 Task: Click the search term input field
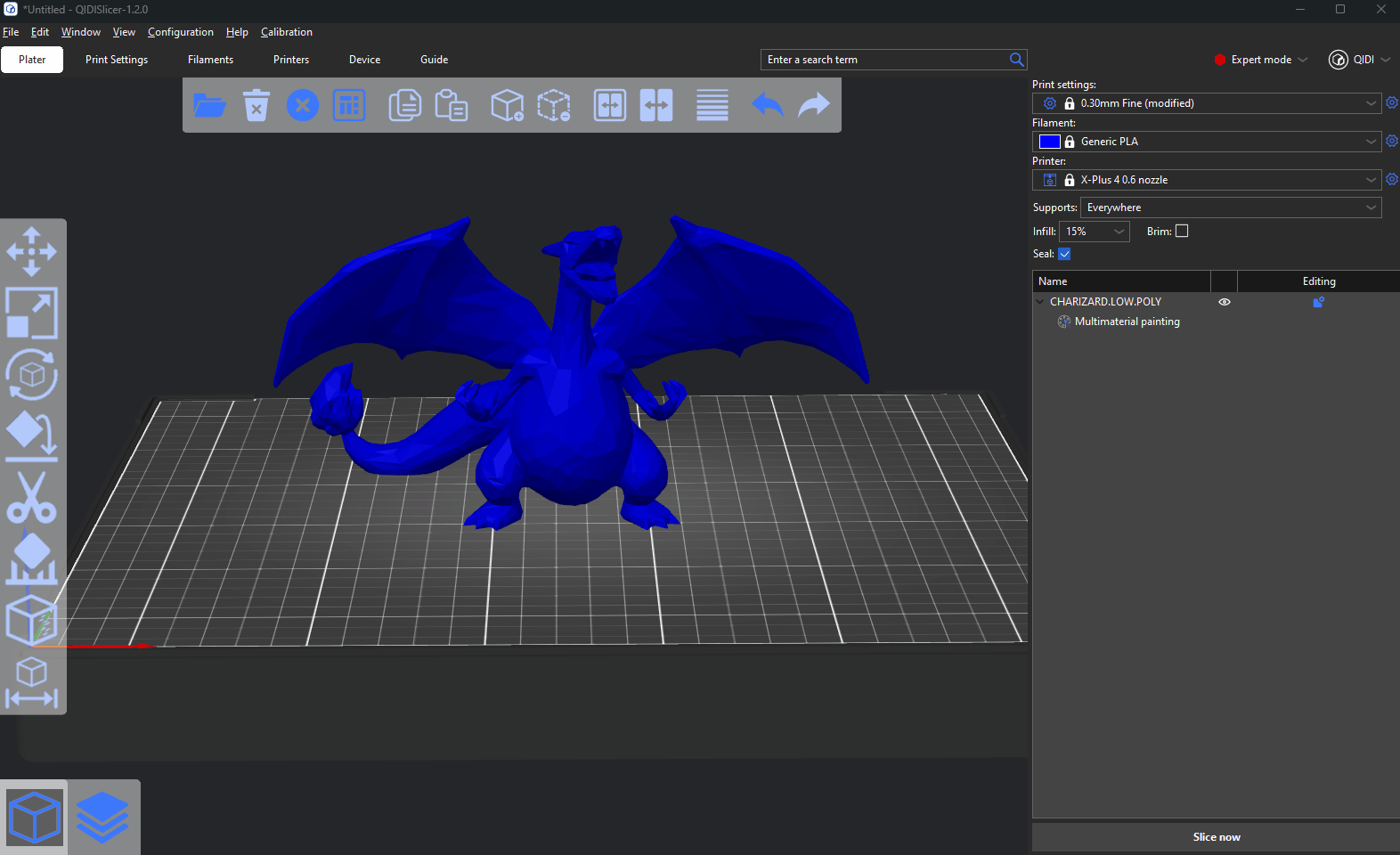click(x=883, y=60)
